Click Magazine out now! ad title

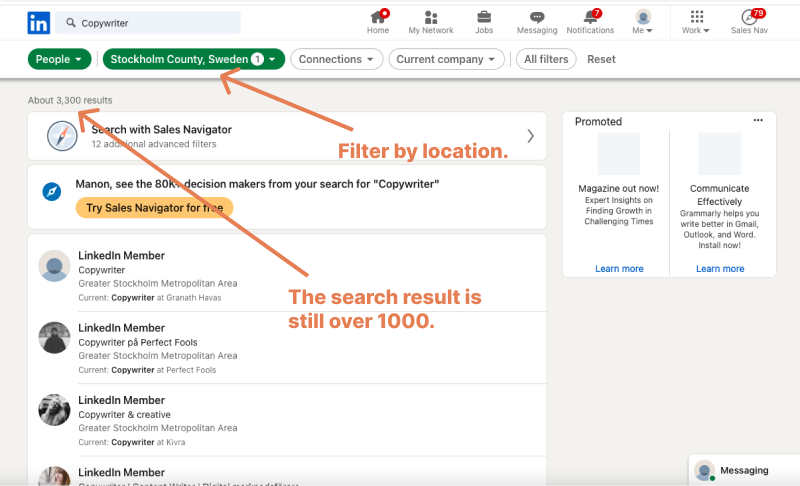(618, 188)
